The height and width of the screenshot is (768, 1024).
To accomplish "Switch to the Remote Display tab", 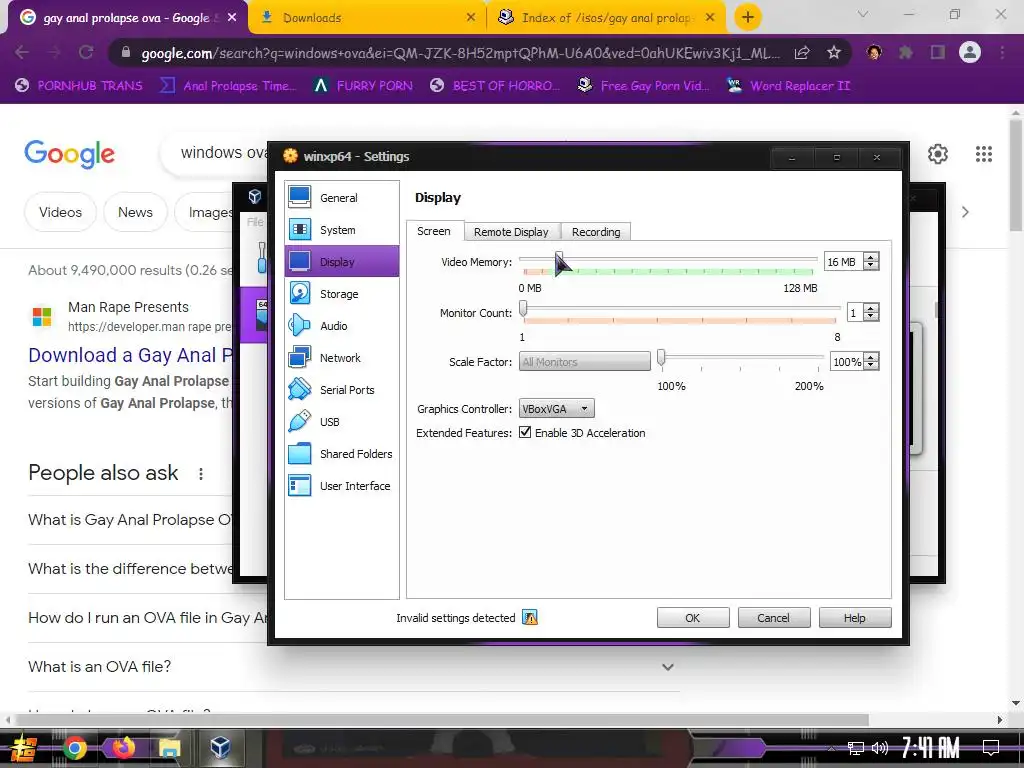I will pos(511,232).
